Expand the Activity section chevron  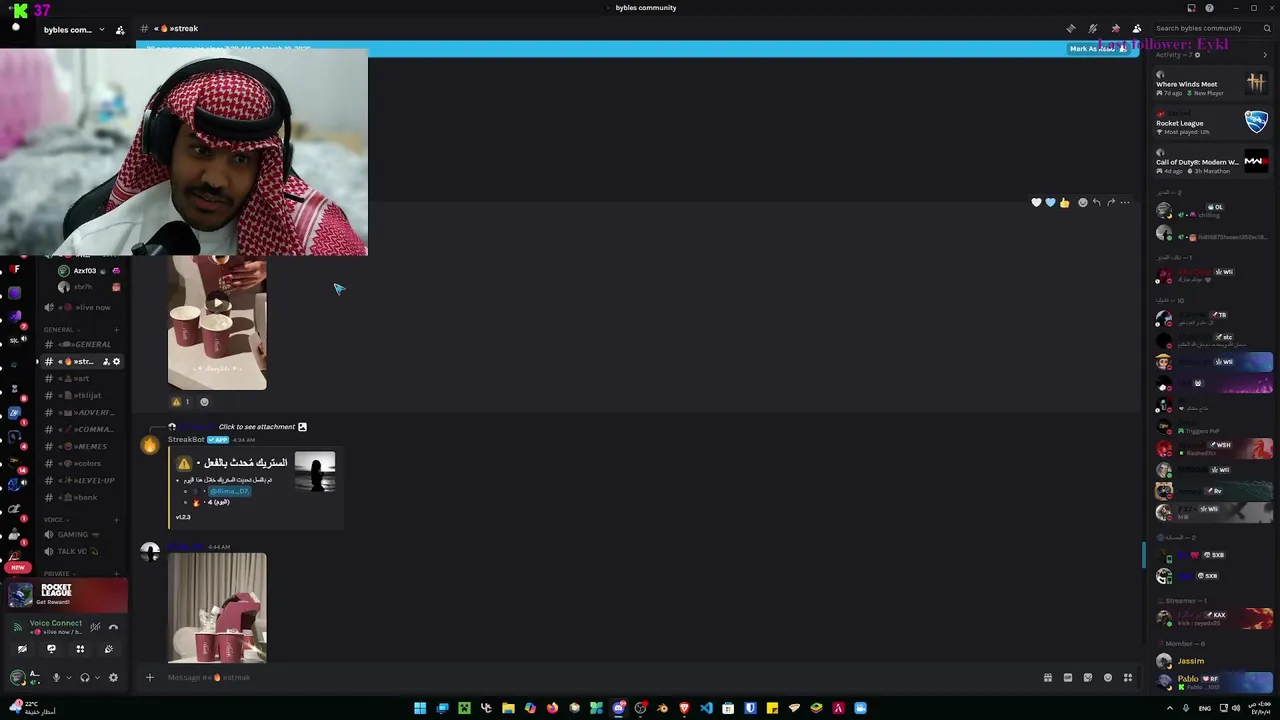pyautogui.click(x=1265, y=55)
